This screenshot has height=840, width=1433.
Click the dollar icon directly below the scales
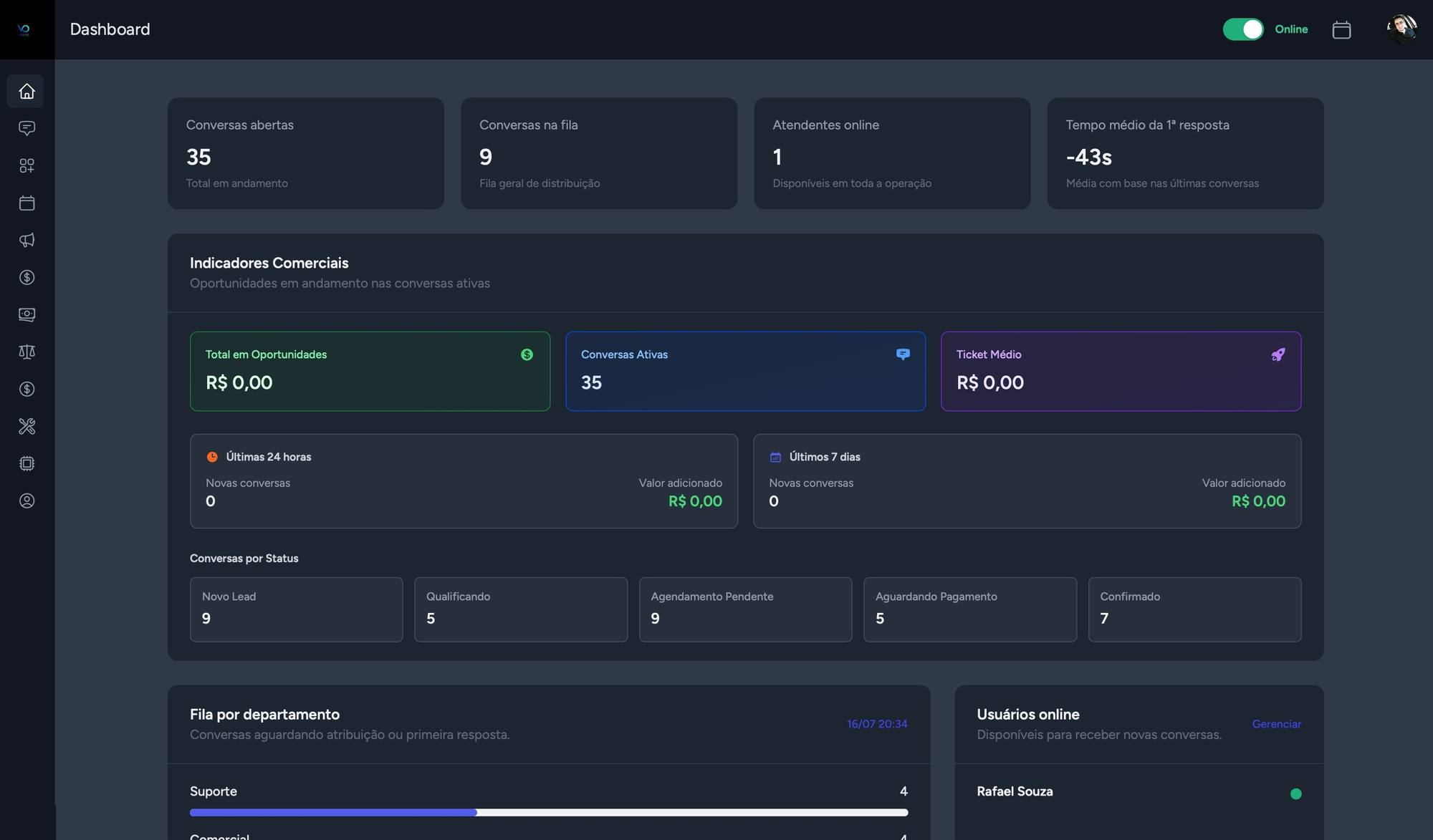[x=27, y=390]
